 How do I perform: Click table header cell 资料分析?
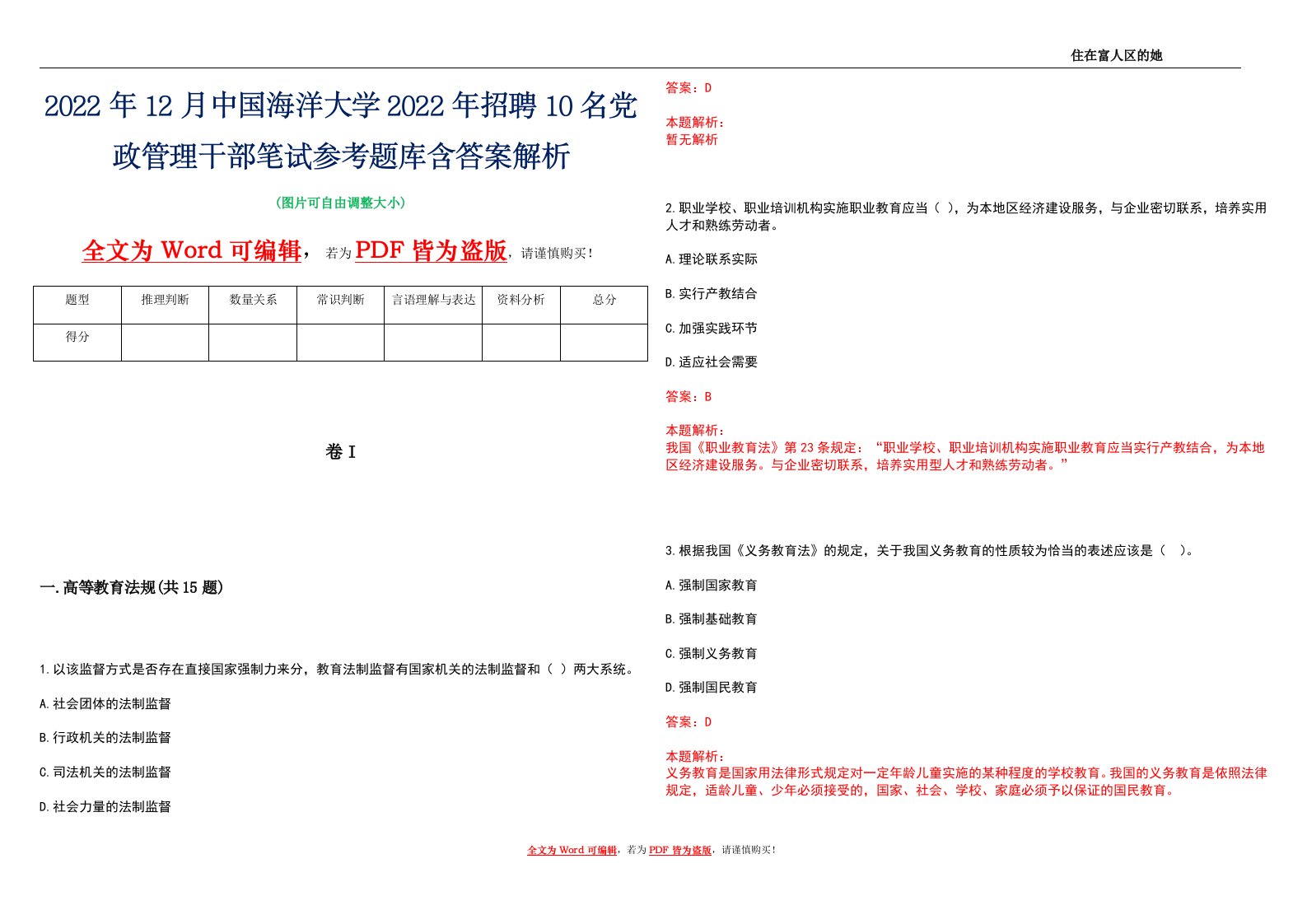pos(521,305)
